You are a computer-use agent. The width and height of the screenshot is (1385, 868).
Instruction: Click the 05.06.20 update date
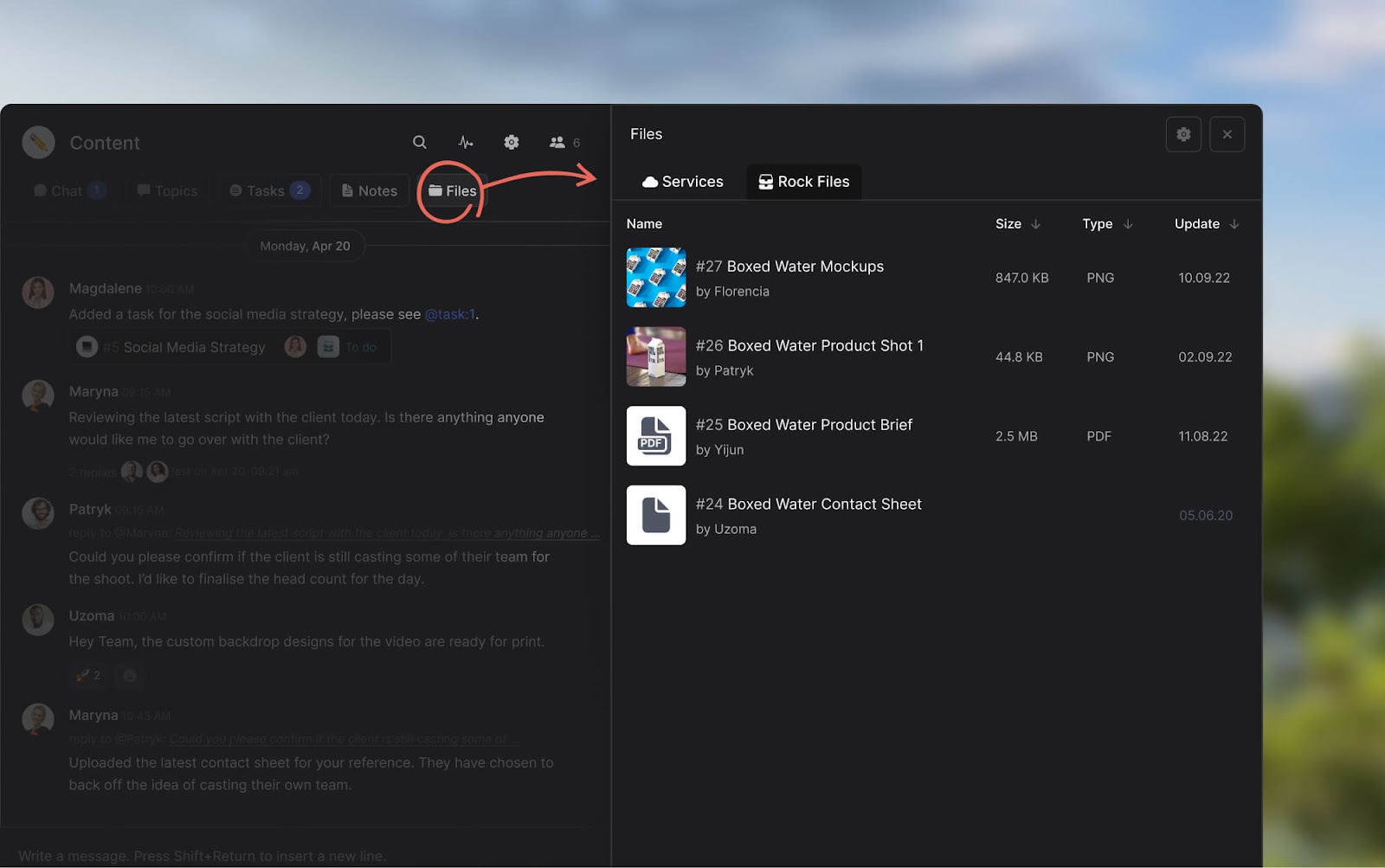point(1206,515)
